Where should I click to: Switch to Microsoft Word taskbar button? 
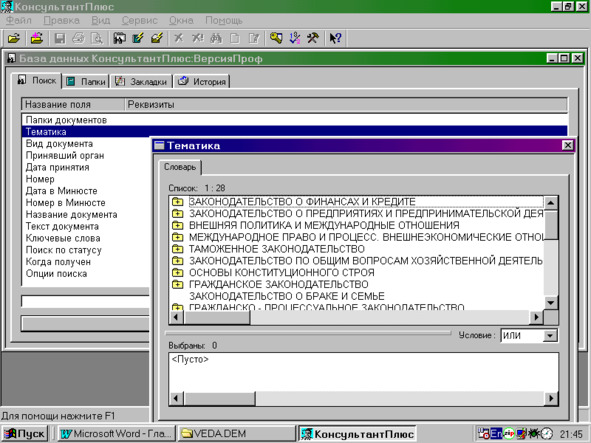[116, 434]
